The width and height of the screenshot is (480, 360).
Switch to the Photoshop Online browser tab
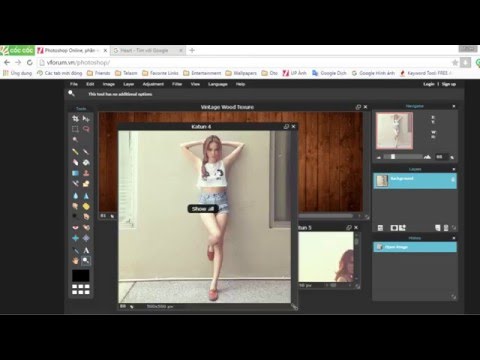pos(73,50)
